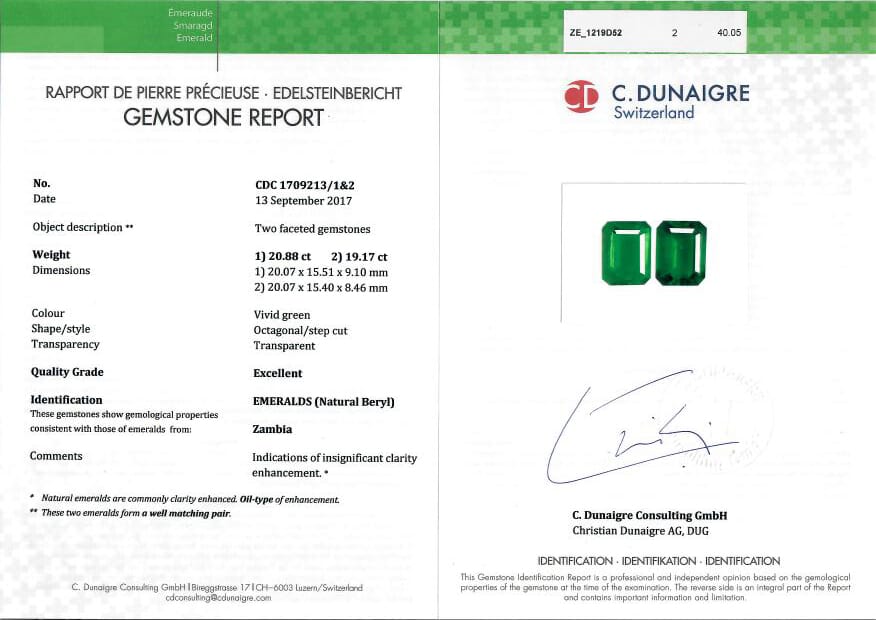Select the 'Vivid green' colour value
Image resolution: width=876 pixels, height=620 pixels.
point(282,315)
